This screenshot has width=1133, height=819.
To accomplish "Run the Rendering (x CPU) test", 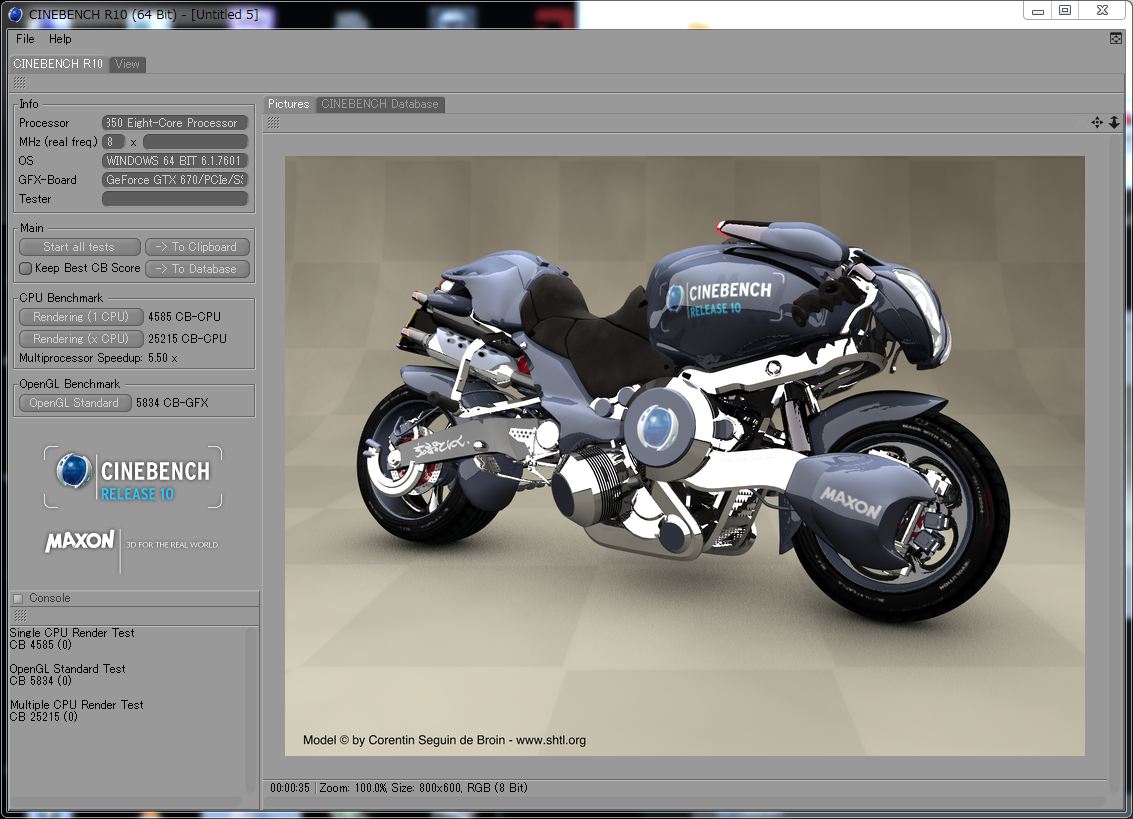I will (81, 338).
